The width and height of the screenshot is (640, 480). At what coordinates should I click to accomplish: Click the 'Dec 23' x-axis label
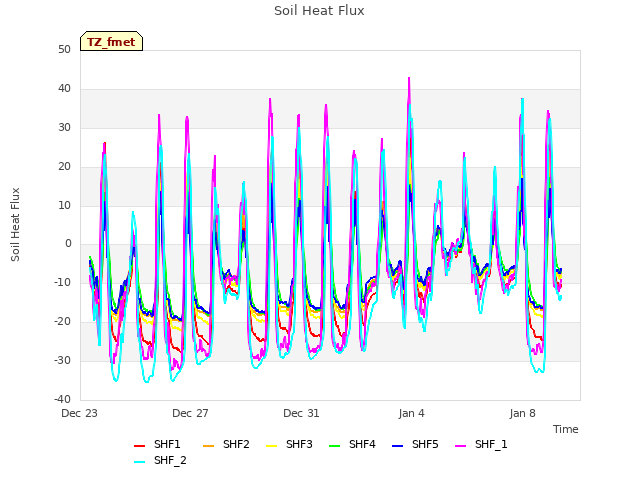point(80,413)
